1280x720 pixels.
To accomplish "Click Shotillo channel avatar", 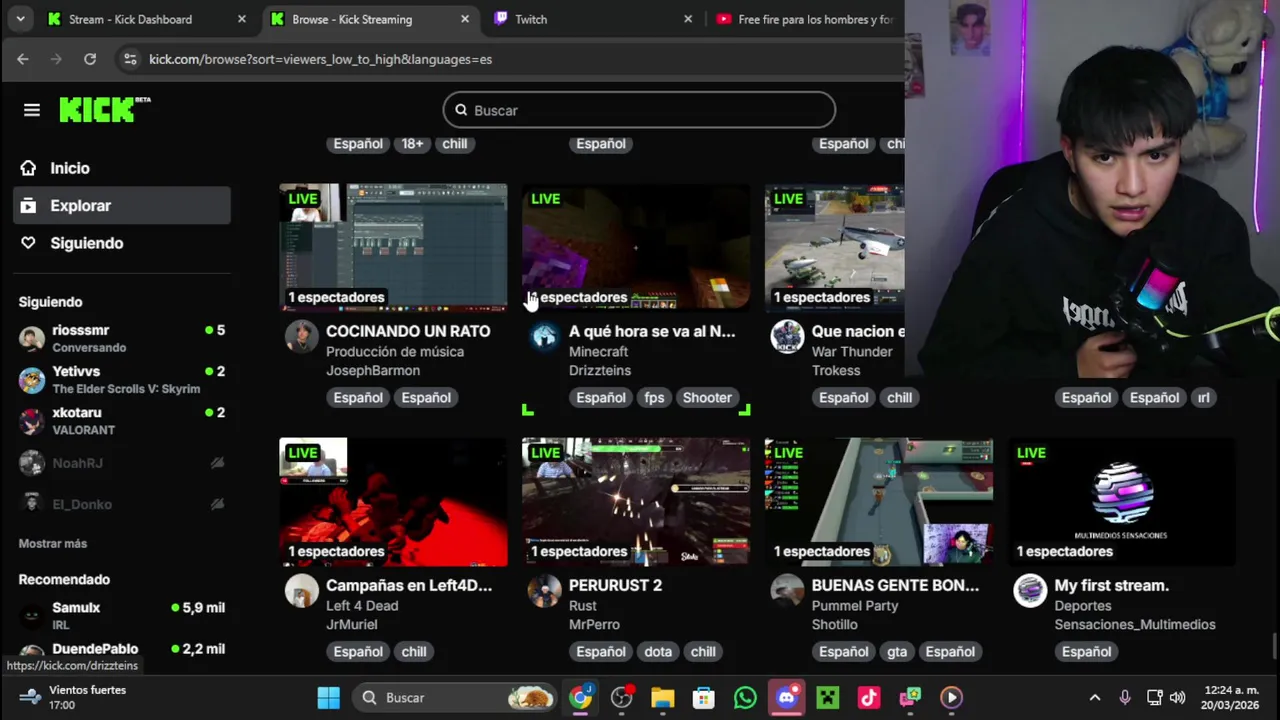I will [787, 591].
